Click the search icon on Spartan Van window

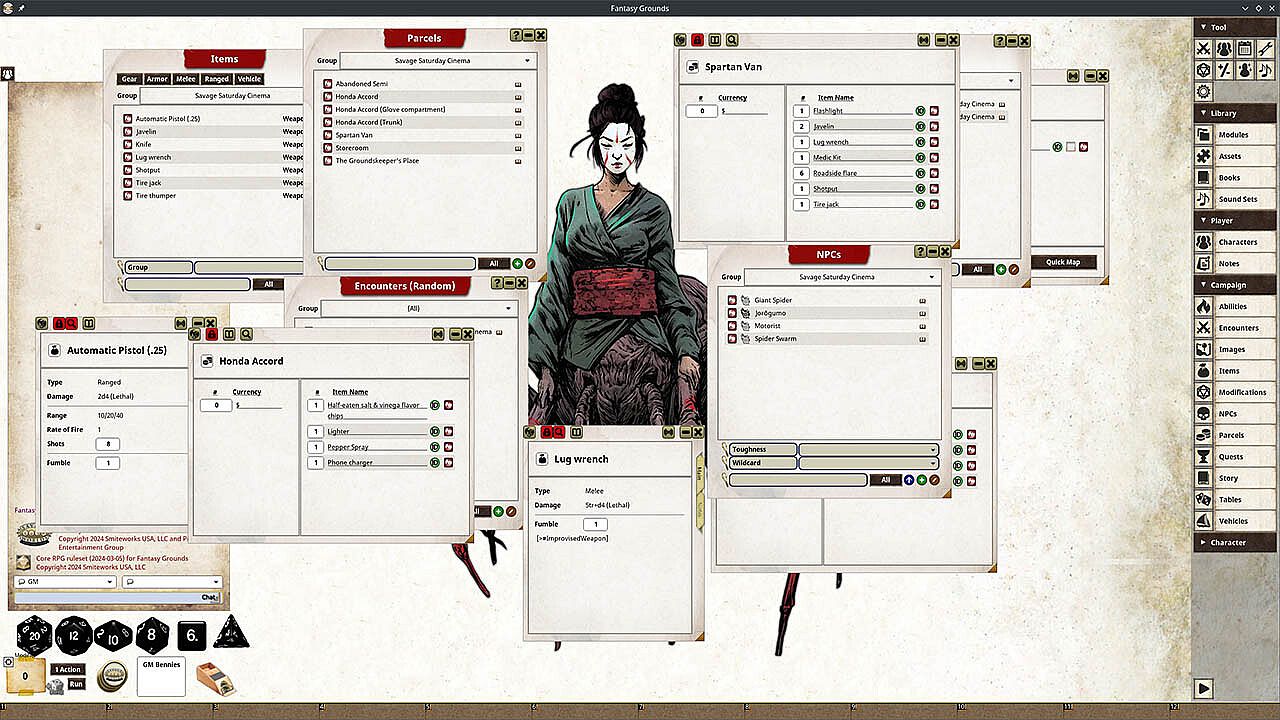pos(733,40)
